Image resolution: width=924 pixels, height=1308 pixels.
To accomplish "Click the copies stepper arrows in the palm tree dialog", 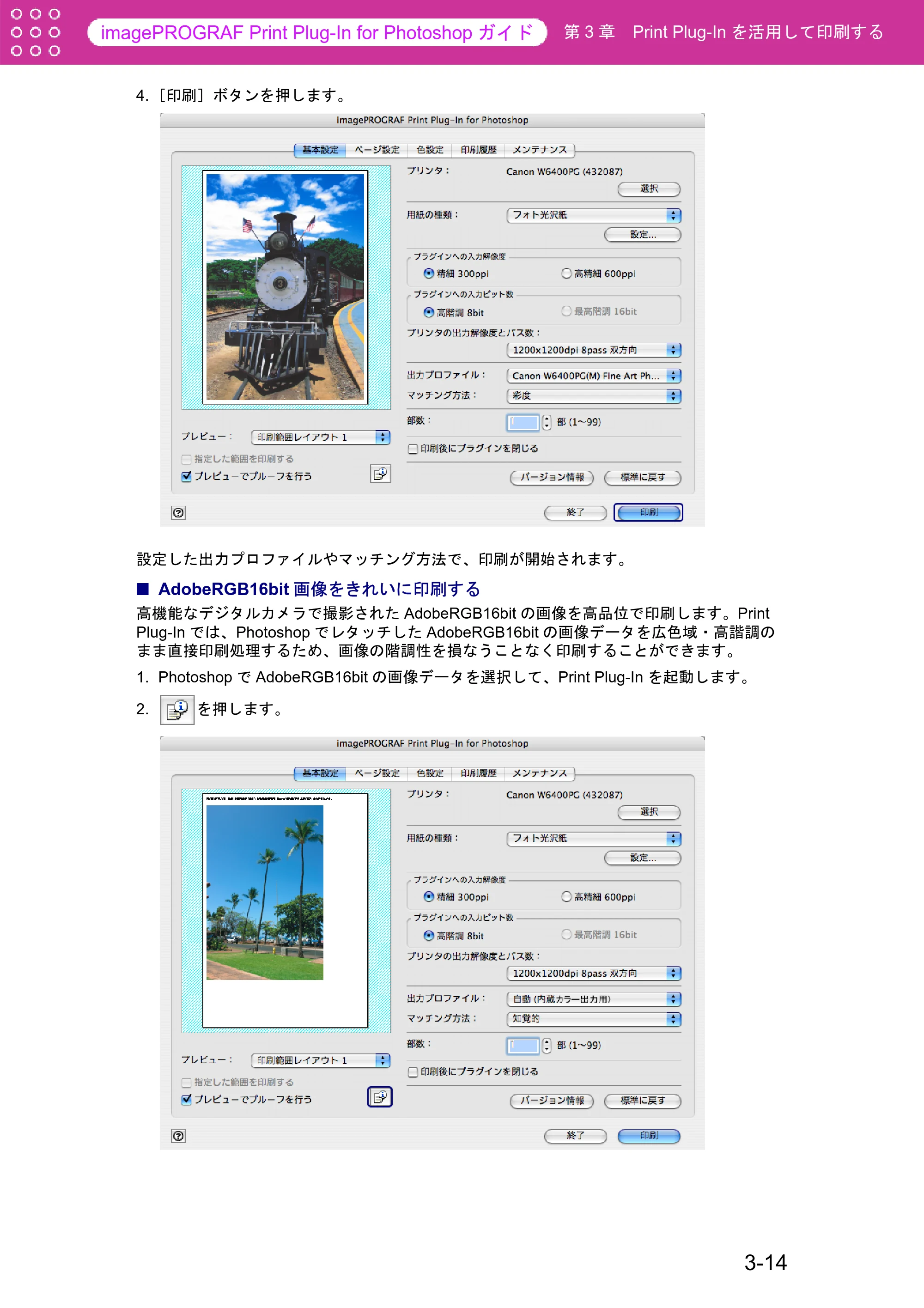I will click(546, 1046).
